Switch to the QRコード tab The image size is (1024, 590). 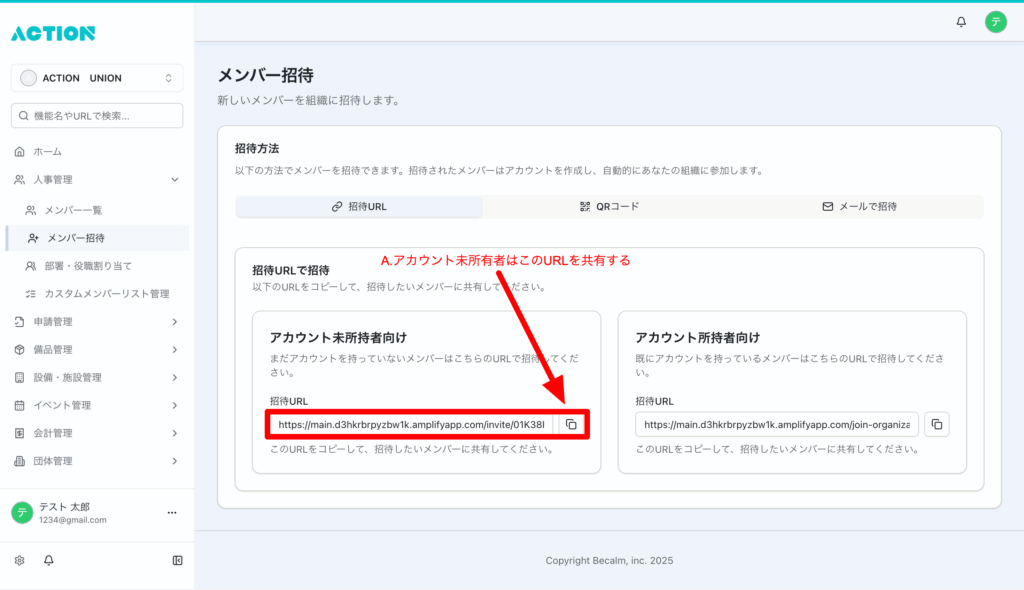click(x=609, y=207)
